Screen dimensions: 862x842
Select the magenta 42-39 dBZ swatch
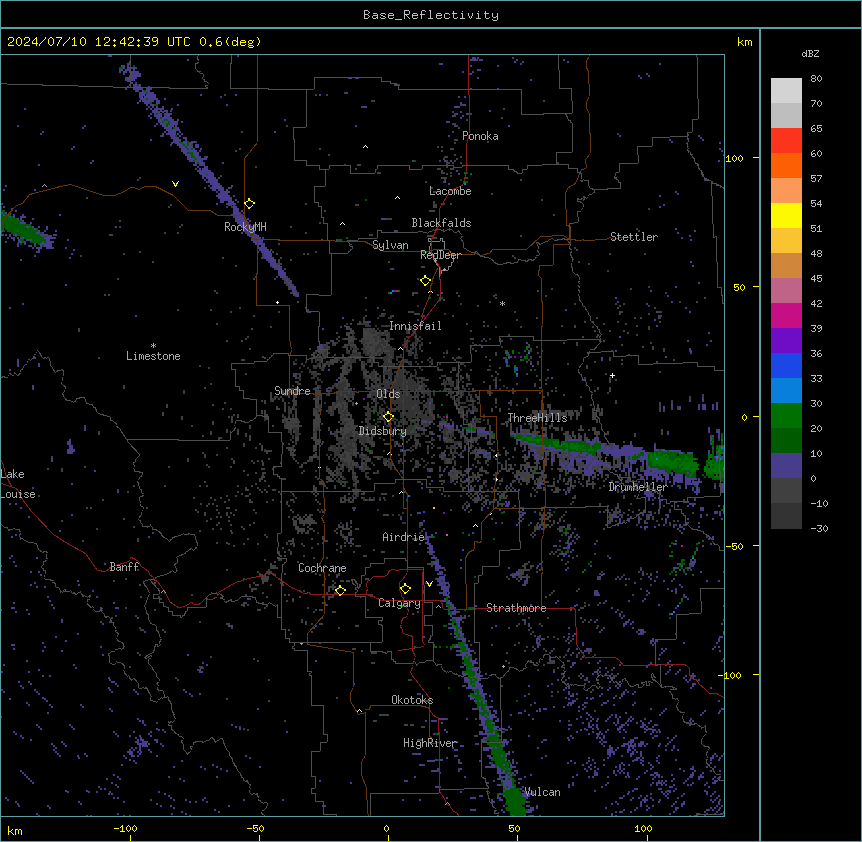coord(786,315)
